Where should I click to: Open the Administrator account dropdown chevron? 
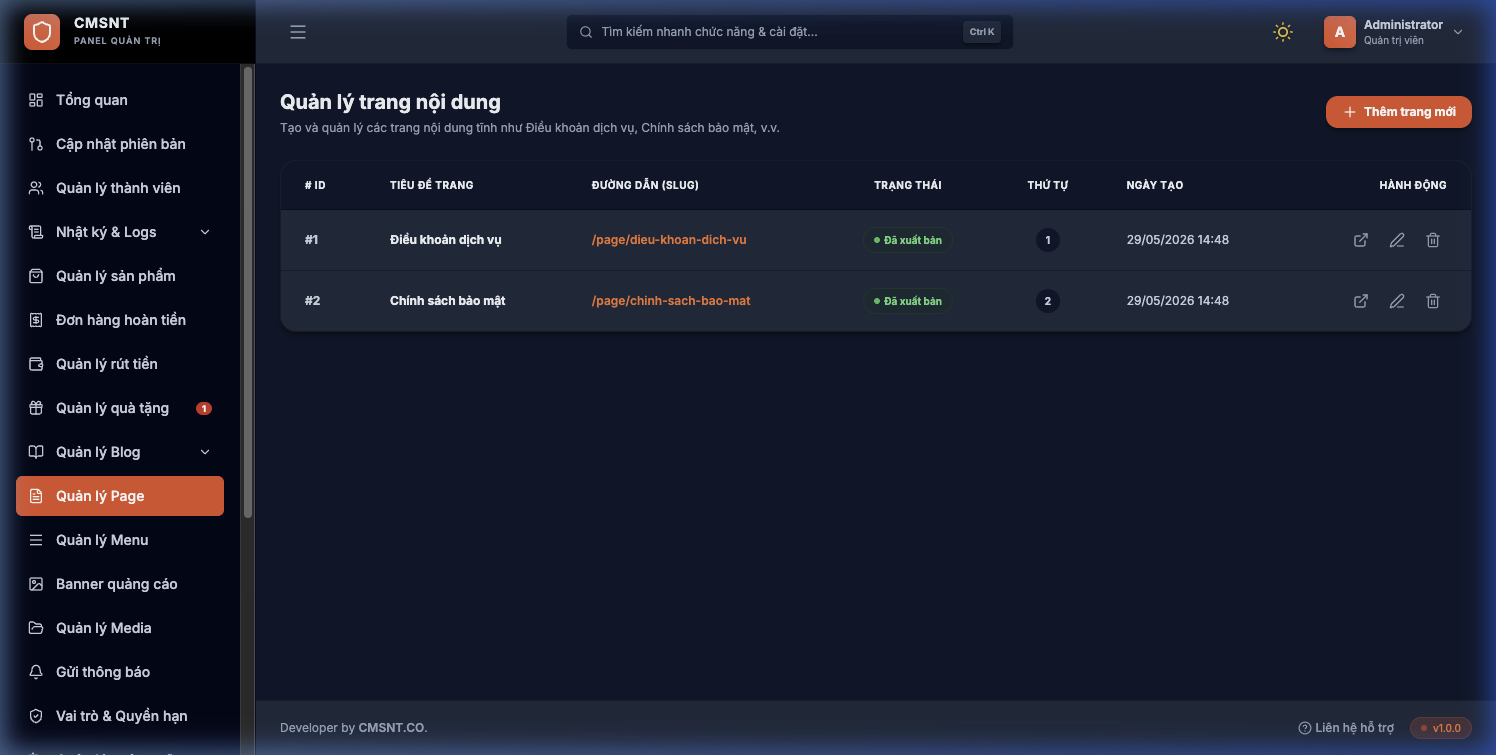point(1458,32)
